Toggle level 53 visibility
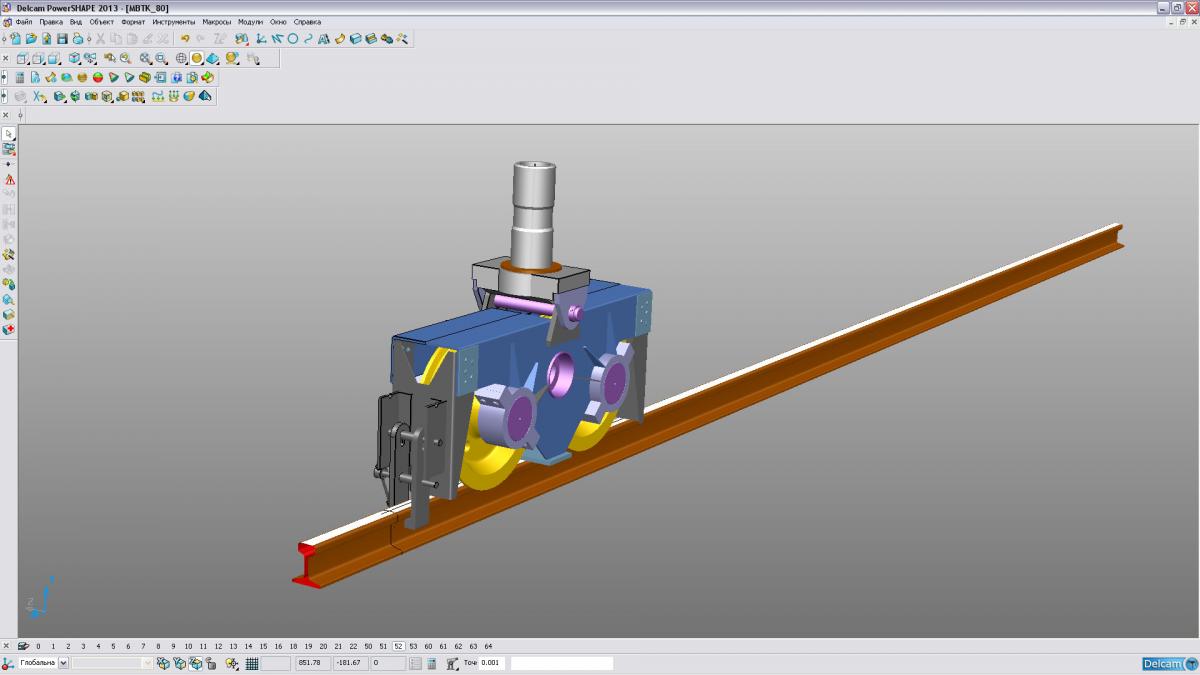 coord(413,646)
